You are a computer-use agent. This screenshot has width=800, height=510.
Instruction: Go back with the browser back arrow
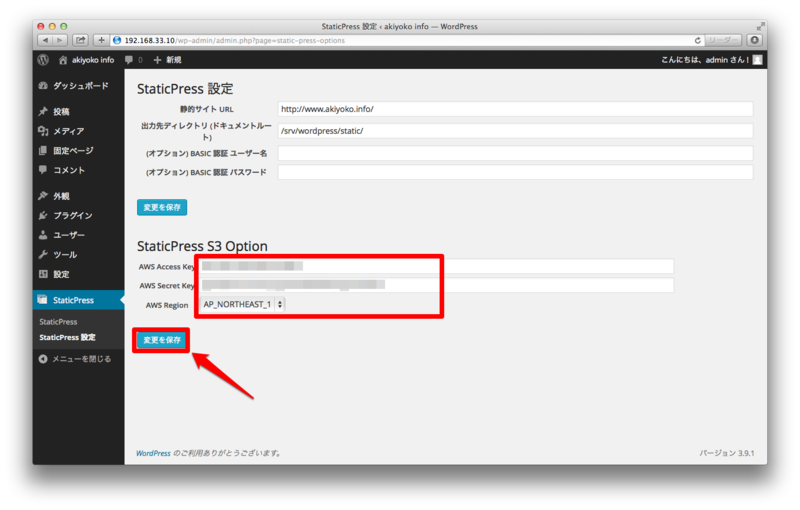click(x=45, y=40)
